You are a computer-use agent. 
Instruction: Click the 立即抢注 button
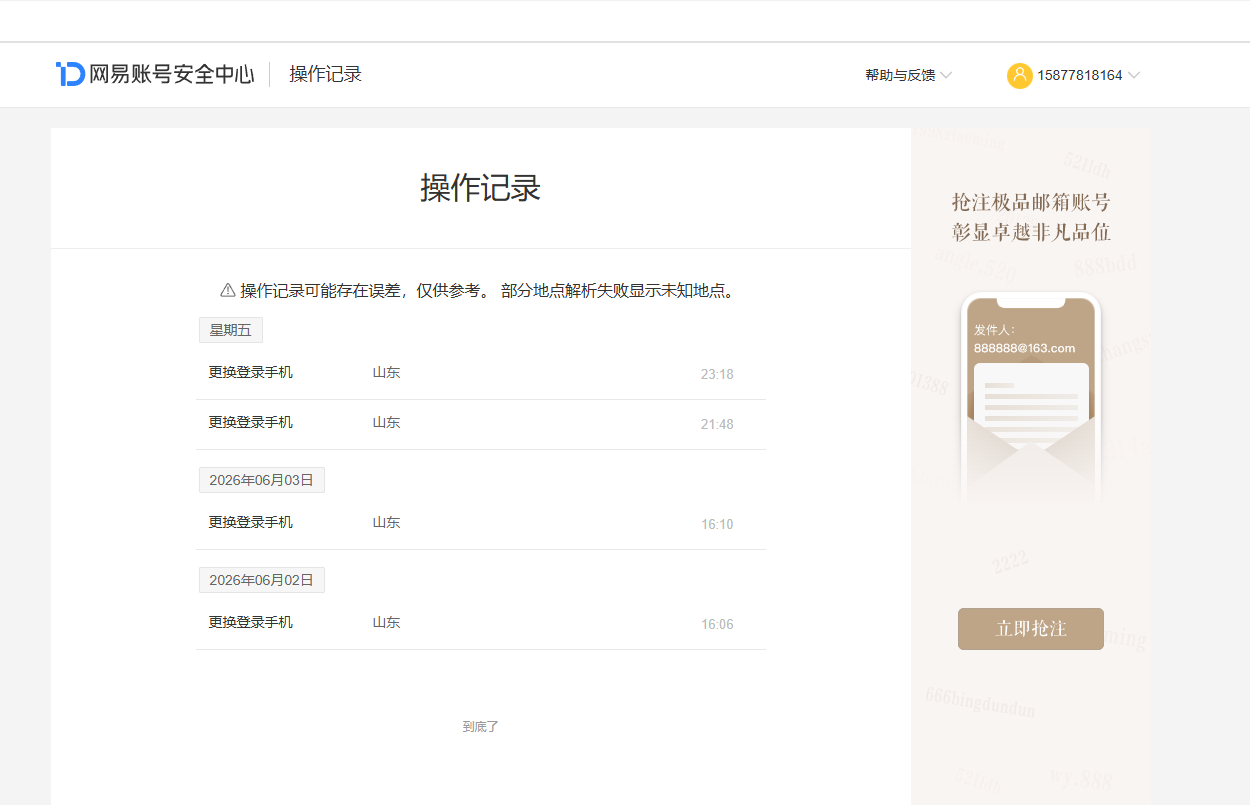(x=1031, y=629)
